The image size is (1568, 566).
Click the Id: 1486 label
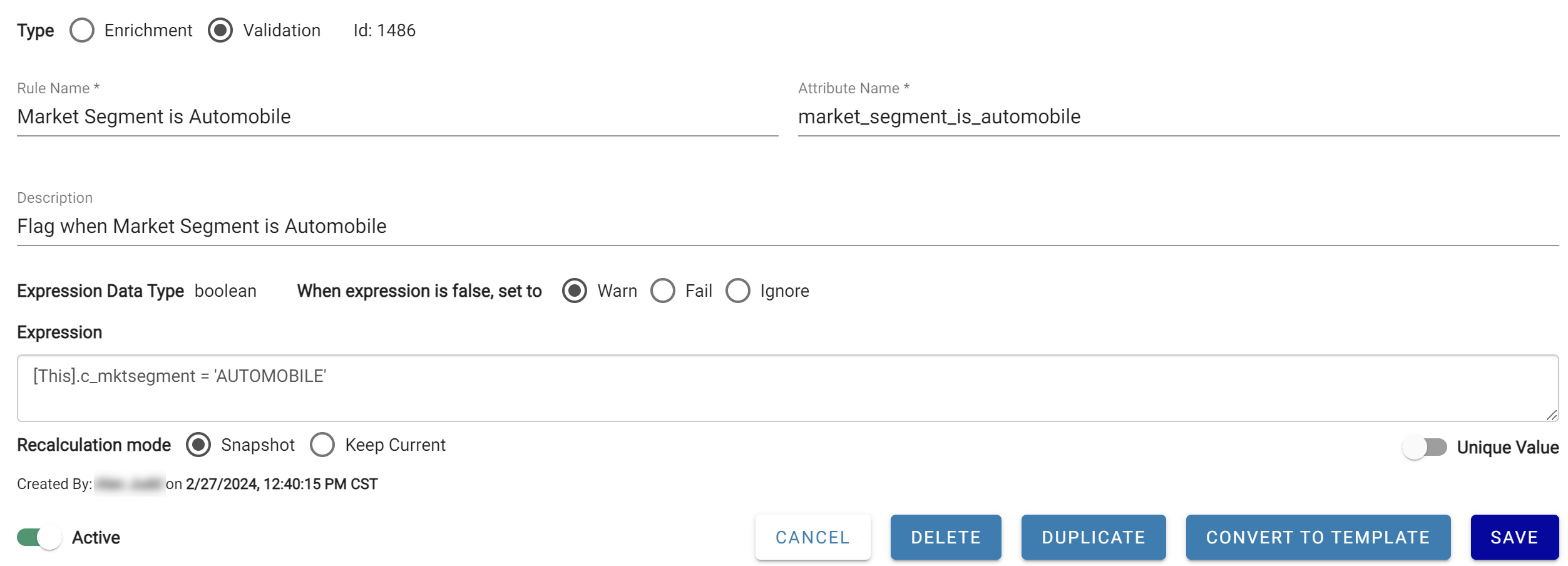[384, 30]
